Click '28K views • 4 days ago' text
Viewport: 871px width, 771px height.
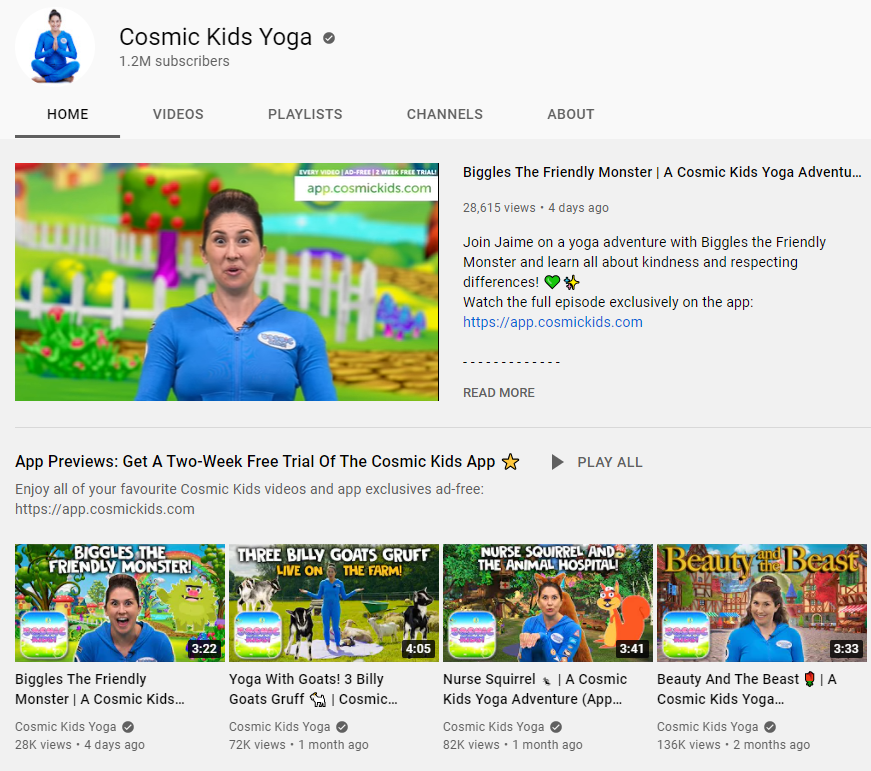(x=80, y=745)
